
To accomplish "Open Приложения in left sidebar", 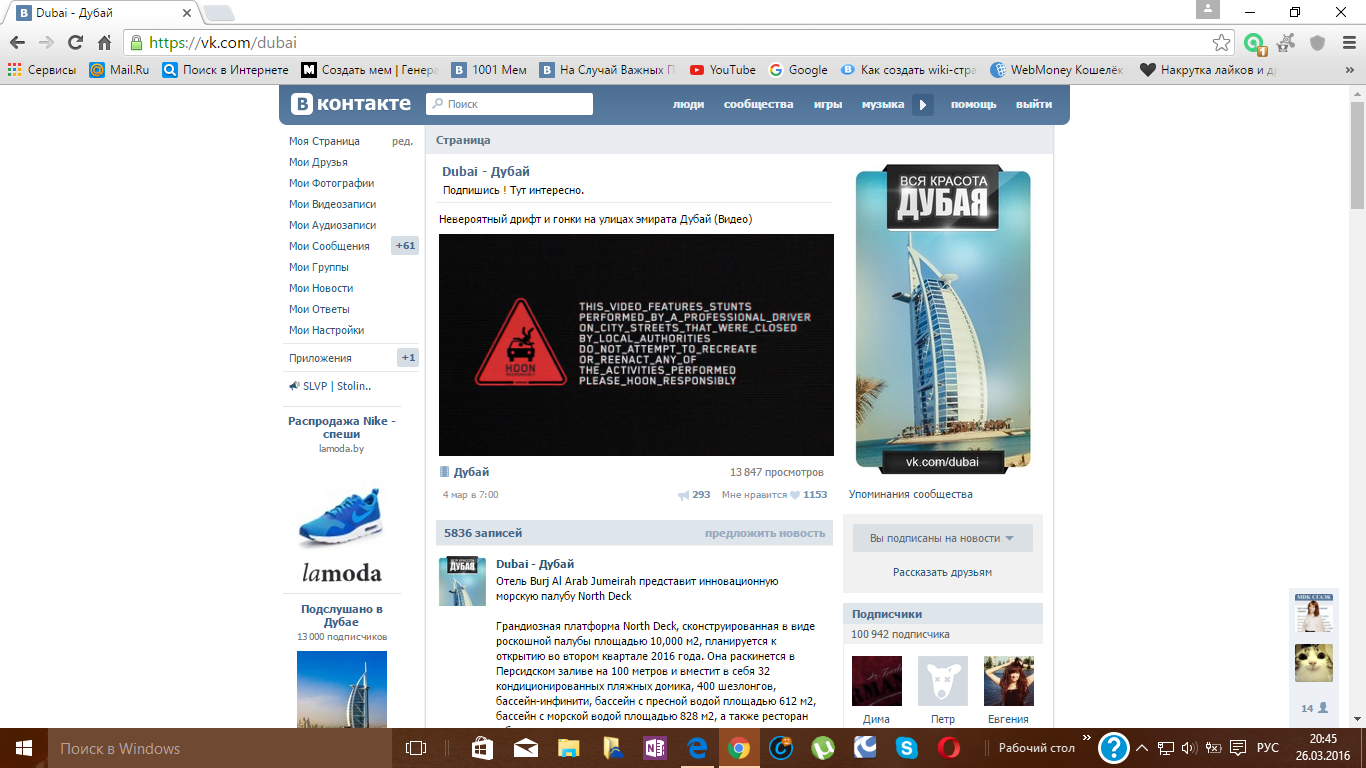I will 320,358.
